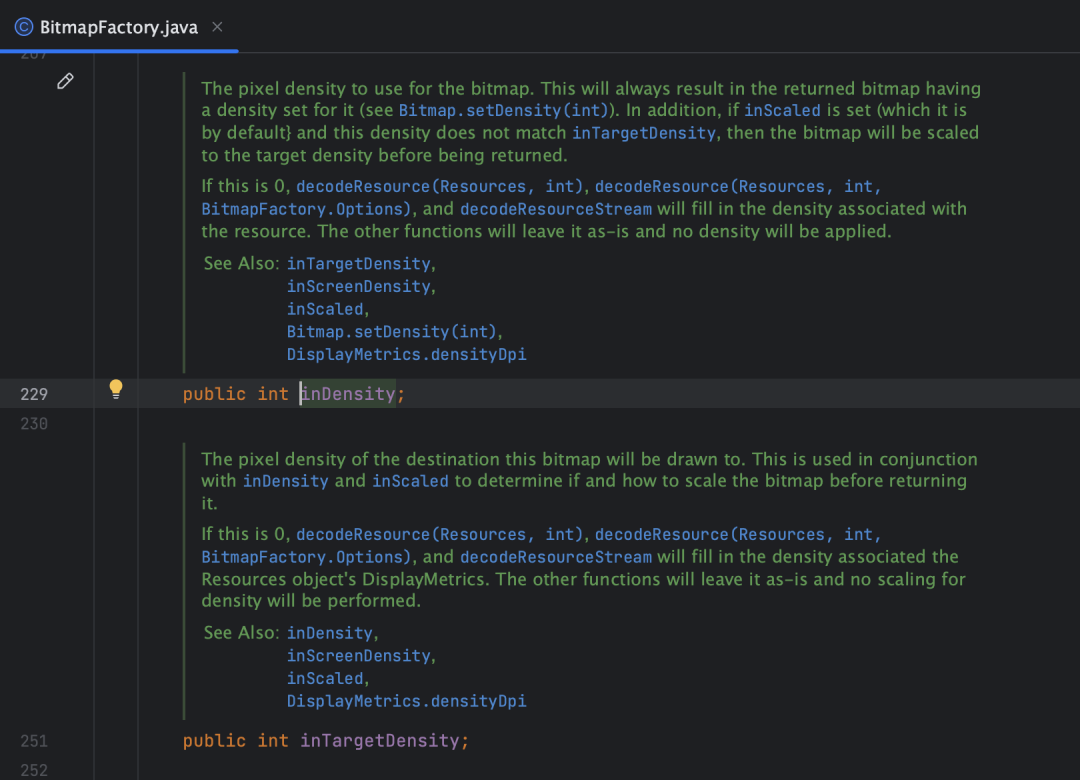Click line number 229 in the gutter
Viewport: 1080px width, 780px height.
pos(34,394)
